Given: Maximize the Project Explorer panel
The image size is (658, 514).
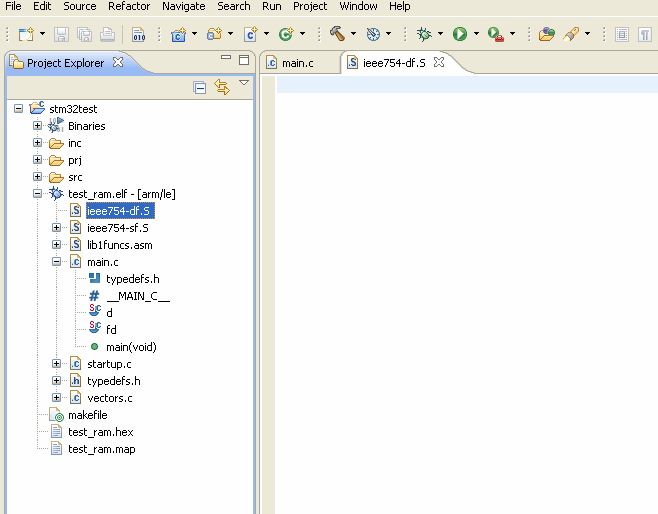Looking at the screenshot, I should (244, 60).
